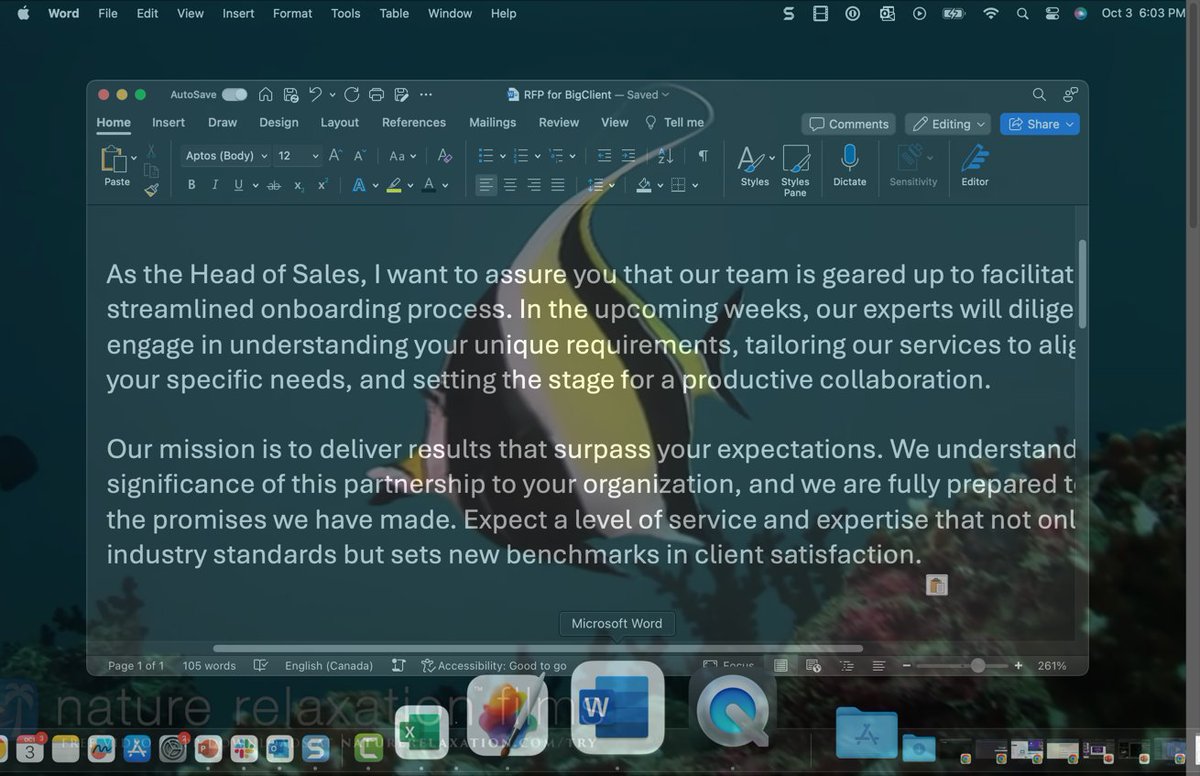This screenshot has width=1200, height=776.
Task: Toggle strikethrough formatting
Action: tap(273, 185)
